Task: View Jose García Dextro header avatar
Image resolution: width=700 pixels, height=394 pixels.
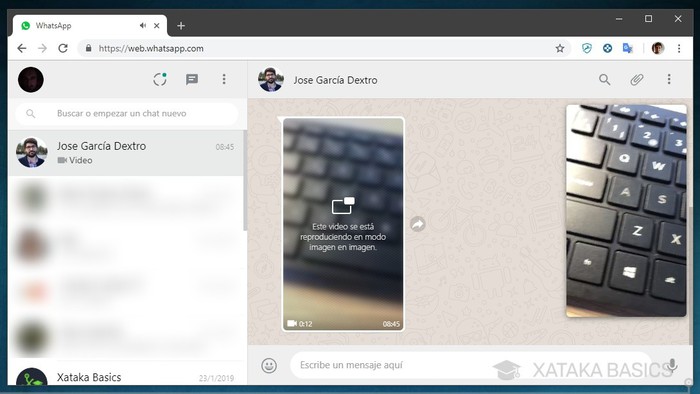Action: pyautogui.click(x=271, y=79)
